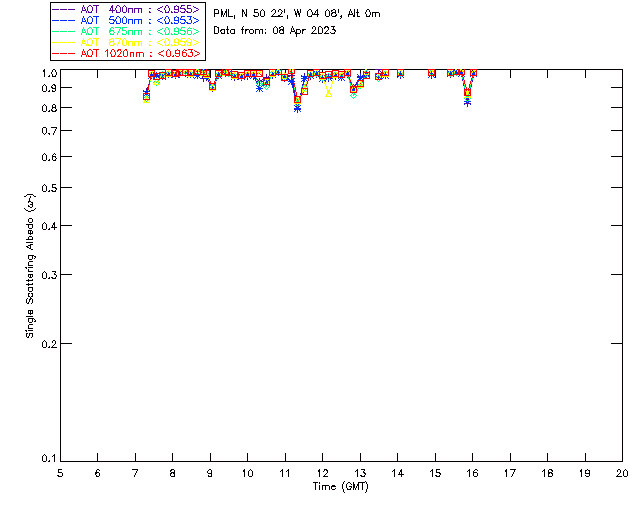Viewport: 640px width, 512px height.
Task: Click the AOT 1020nm legend entry
Action: tap(126, 53)
